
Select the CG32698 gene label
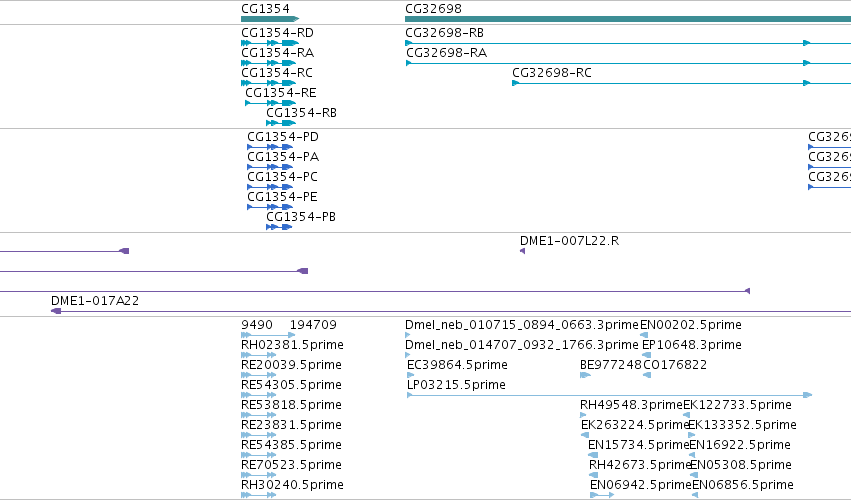point(433,9)
